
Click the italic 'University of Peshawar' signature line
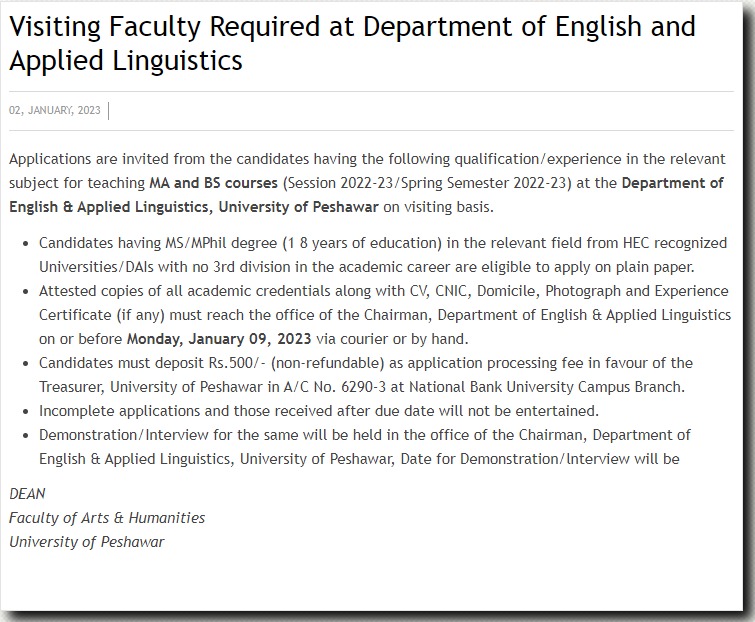[86, 542]
